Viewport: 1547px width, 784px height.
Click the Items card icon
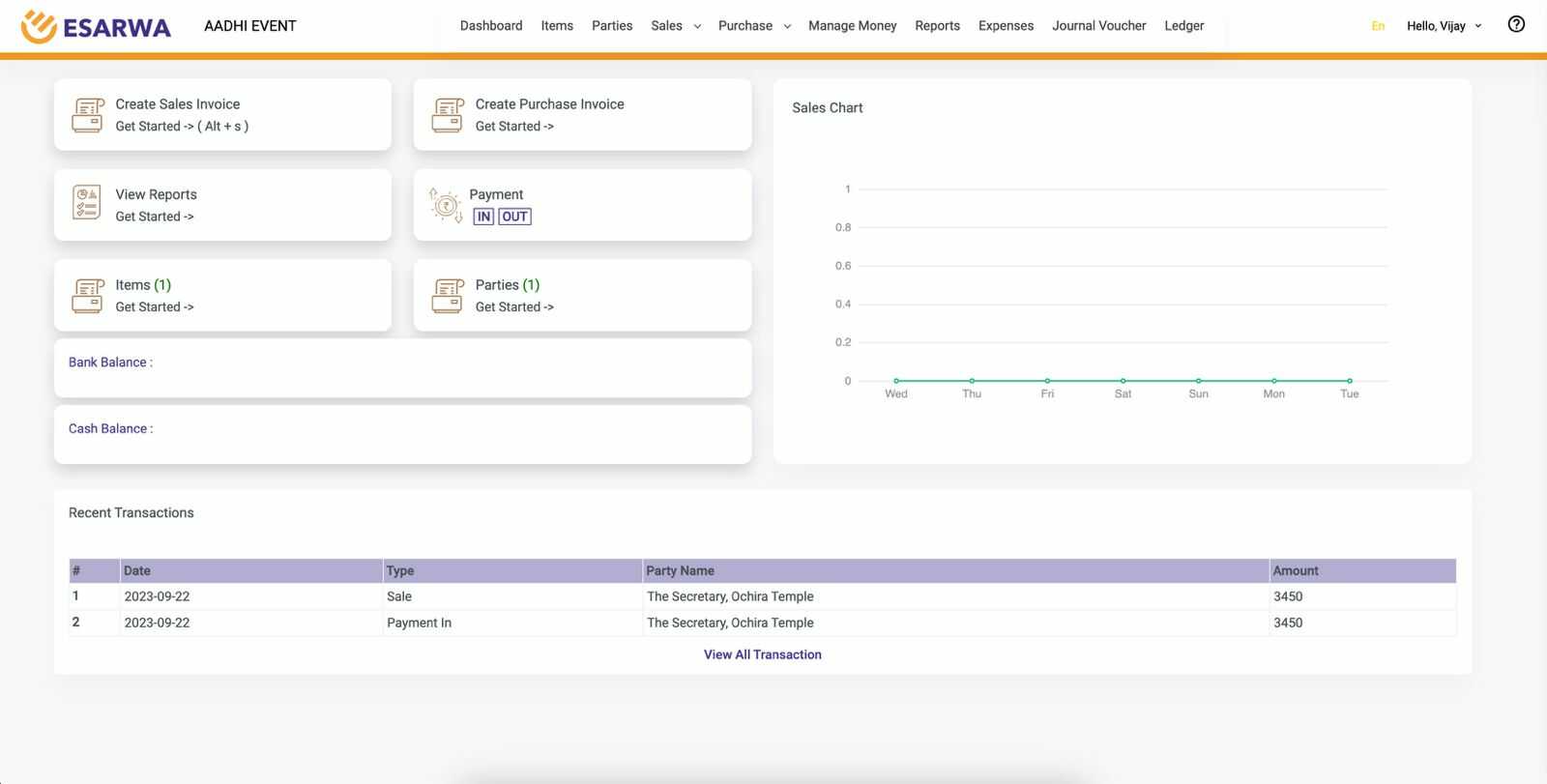tap(88, 296)
